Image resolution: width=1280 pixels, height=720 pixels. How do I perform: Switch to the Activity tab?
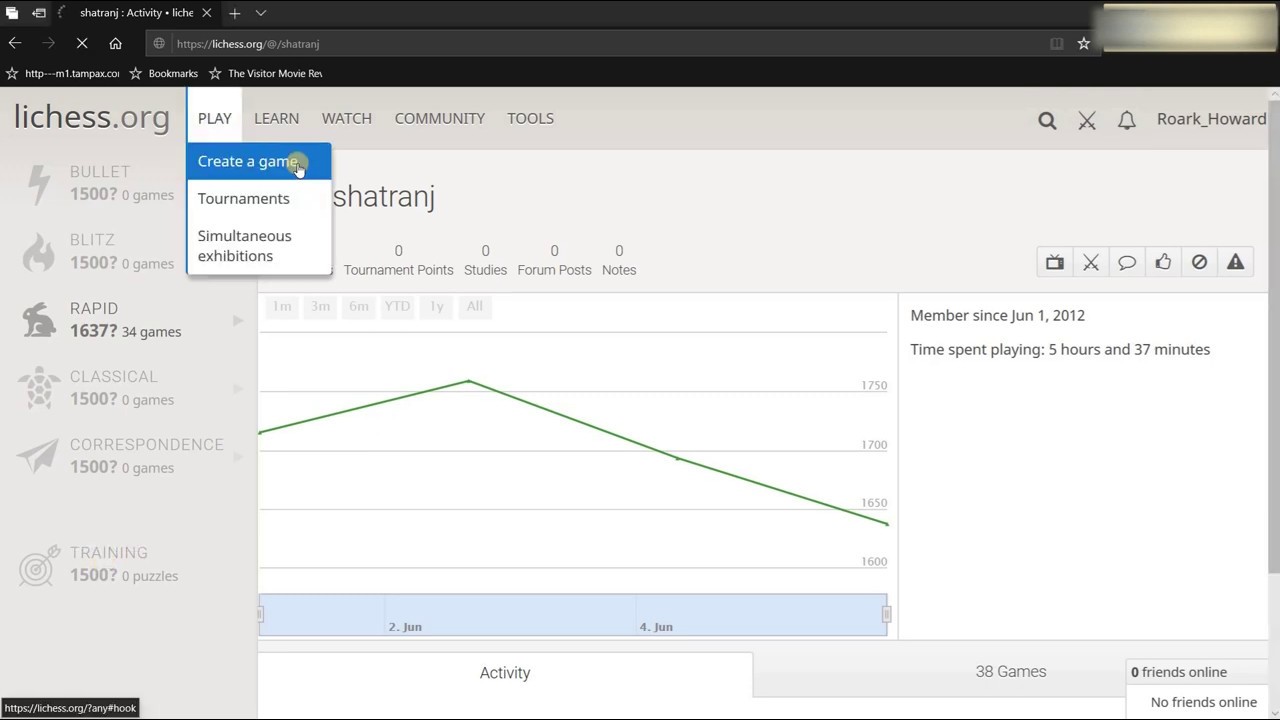click(x=505, y=673)
